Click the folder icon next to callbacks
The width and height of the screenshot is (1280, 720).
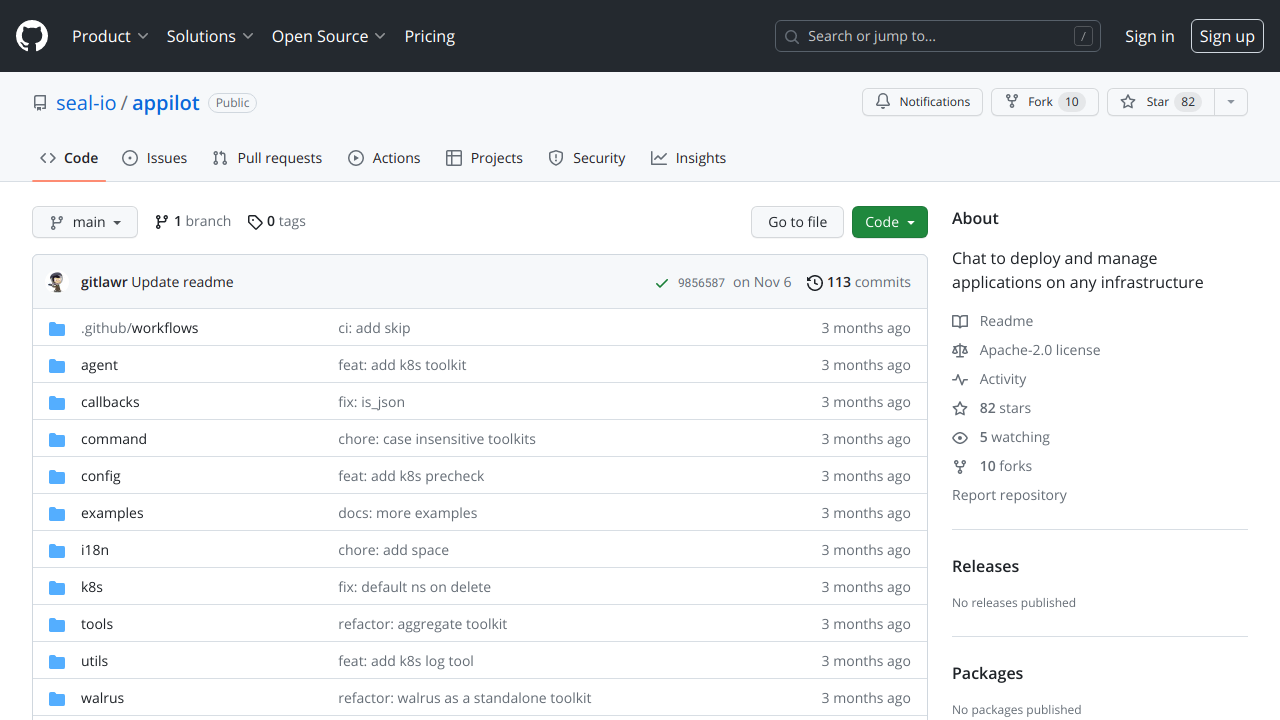(x=57, y=402)
